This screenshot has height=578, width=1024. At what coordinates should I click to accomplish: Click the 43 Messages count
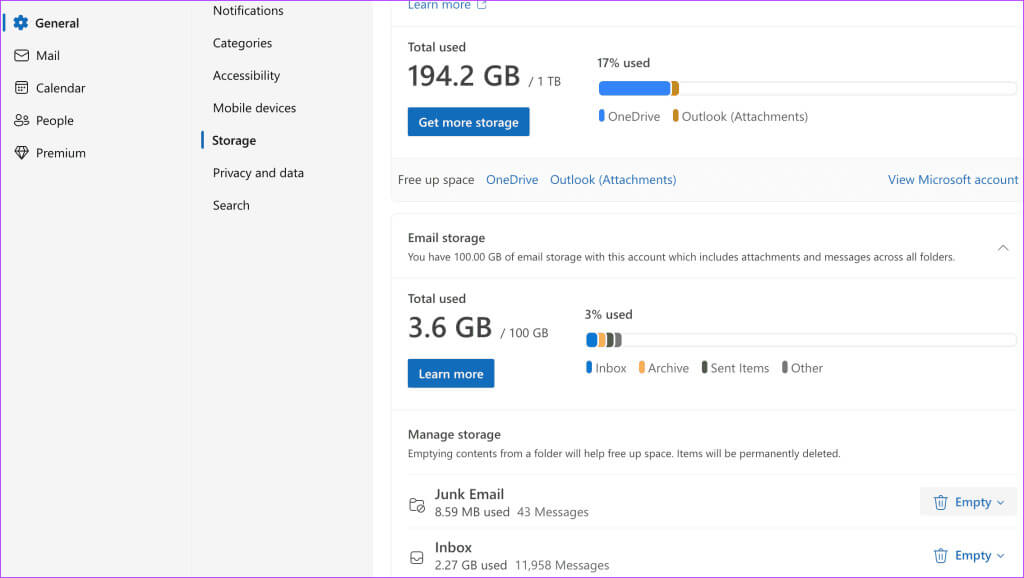552,512
